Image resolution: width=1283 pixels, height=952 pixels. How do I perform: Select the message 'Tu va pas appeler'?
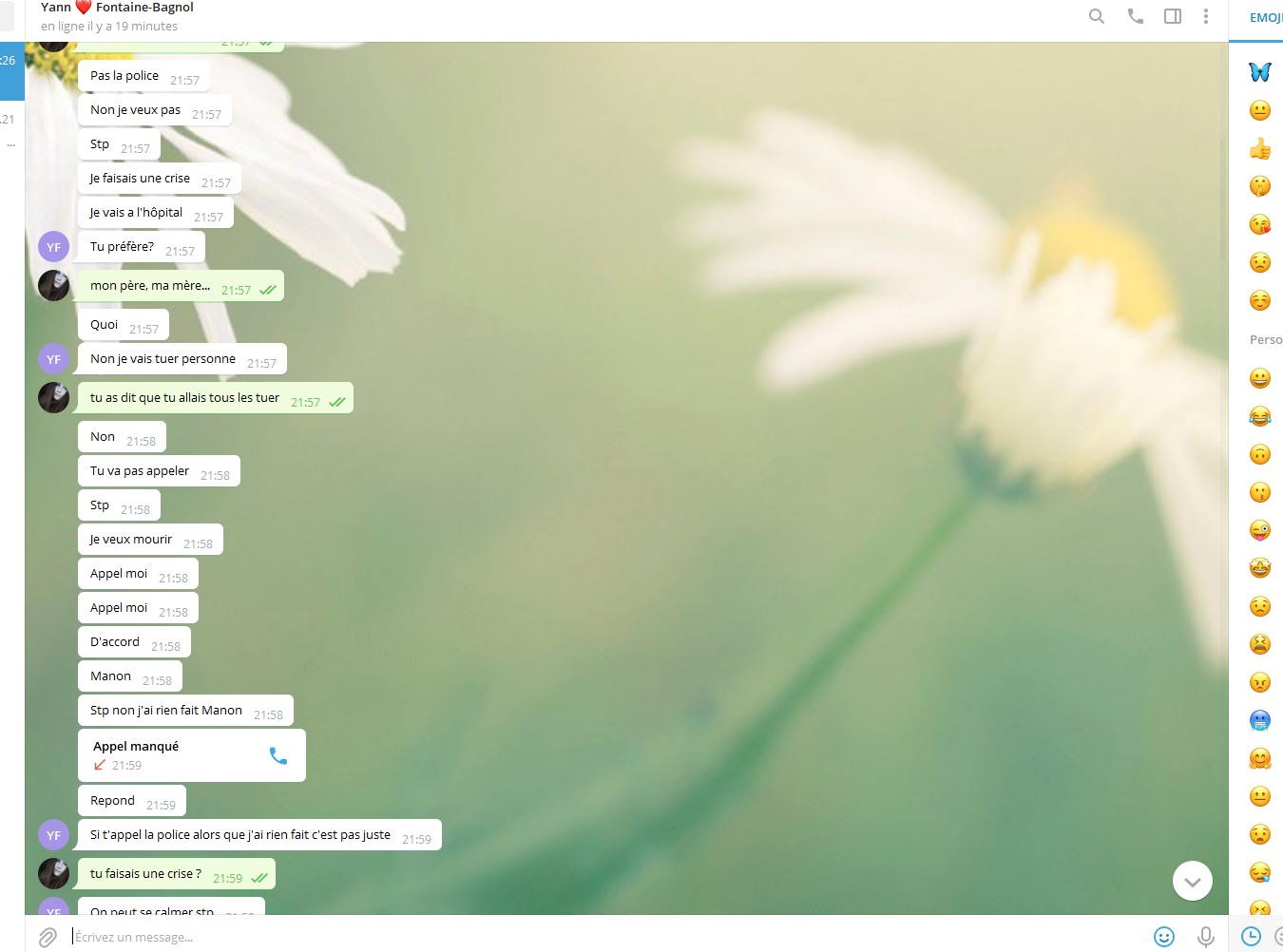click(159, 471)
